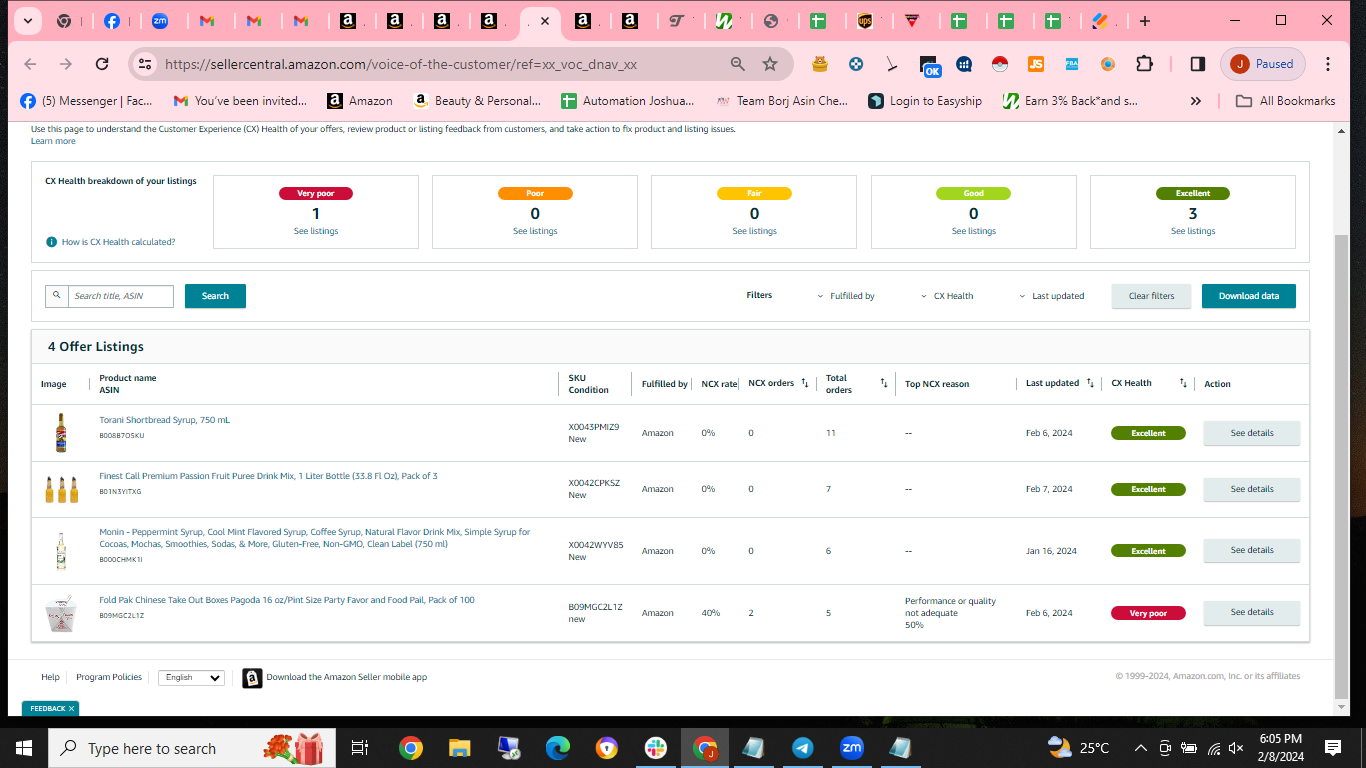Open the 'Learn more' link

pyautogui.click(x=53, y=141)
